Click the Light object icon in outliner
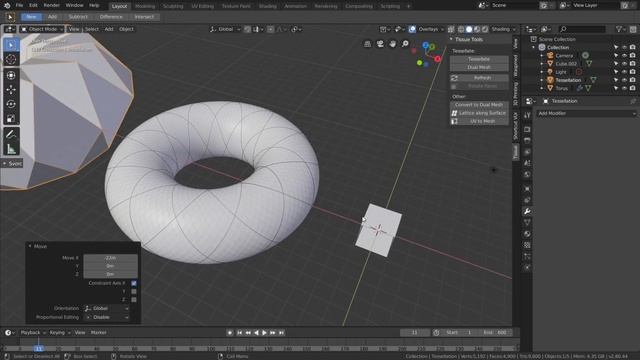Screen dimensions: 640x360 click(550, 72)
